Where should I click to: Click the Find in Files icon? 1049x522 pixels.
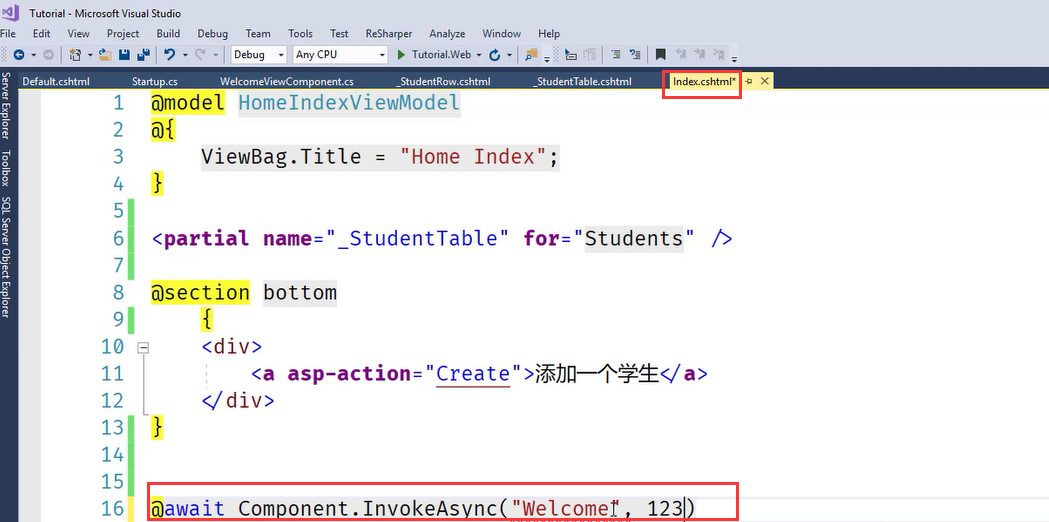(x=532, y=55)
